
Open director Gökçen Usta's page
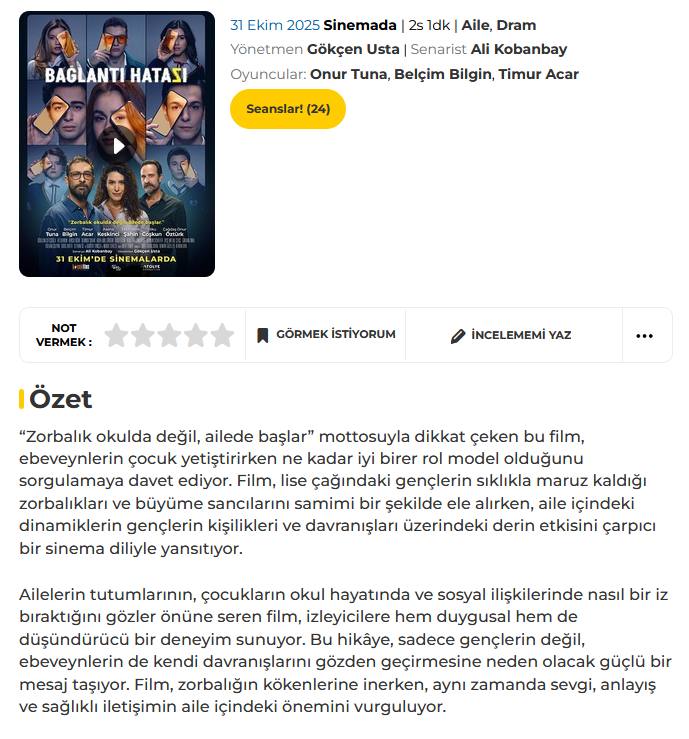[353, 49]
